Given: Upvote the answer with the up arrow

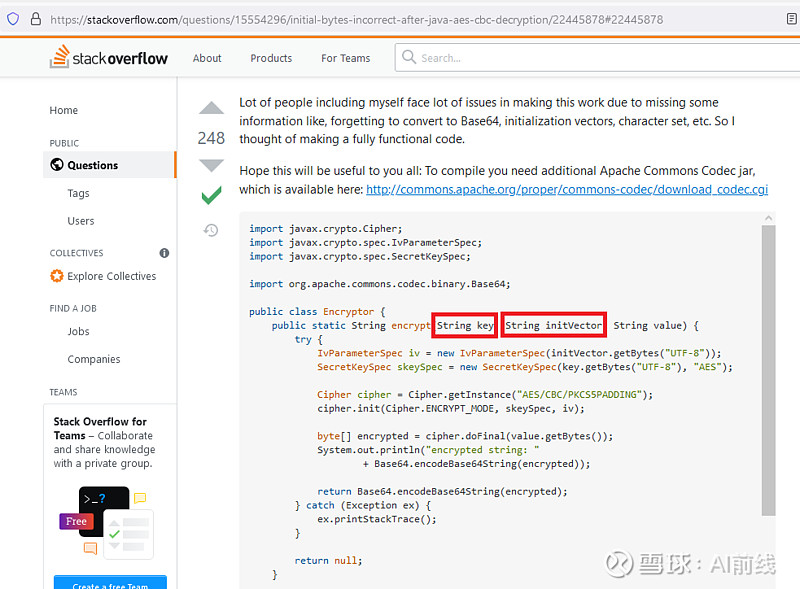Looking at the screenshot, I should click(211, 109).
